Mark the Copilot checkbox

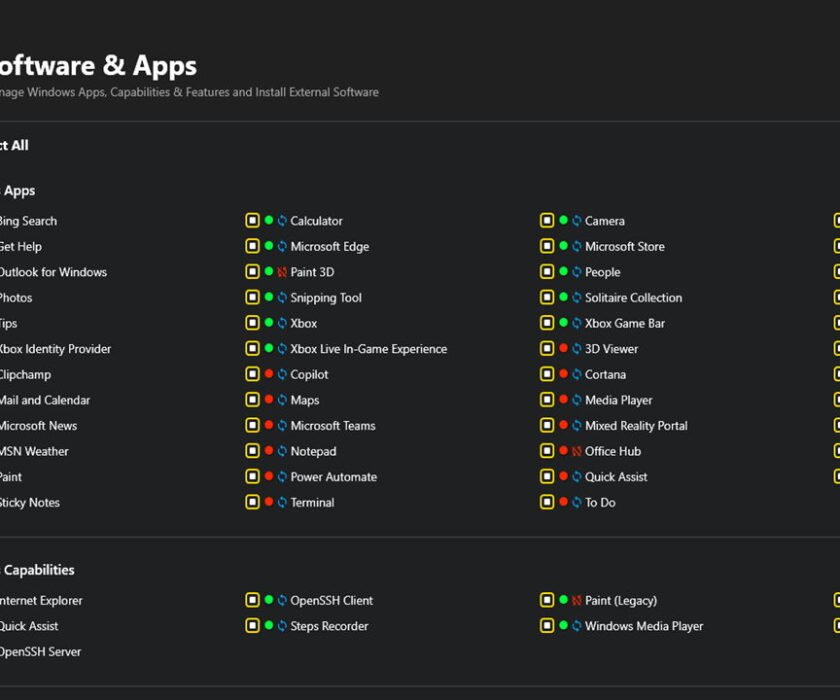coord(252,374)
